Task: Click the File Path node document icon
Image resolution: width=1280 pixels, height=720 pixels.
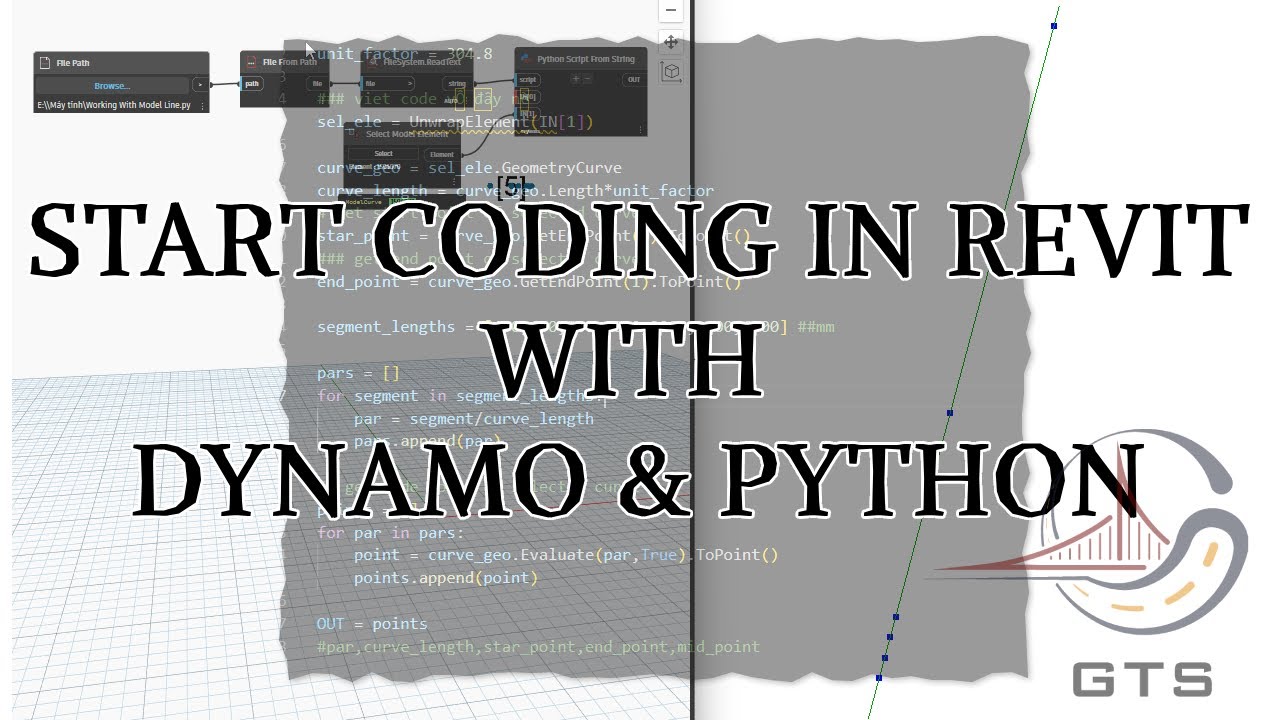Action: [x=45, y=63]
